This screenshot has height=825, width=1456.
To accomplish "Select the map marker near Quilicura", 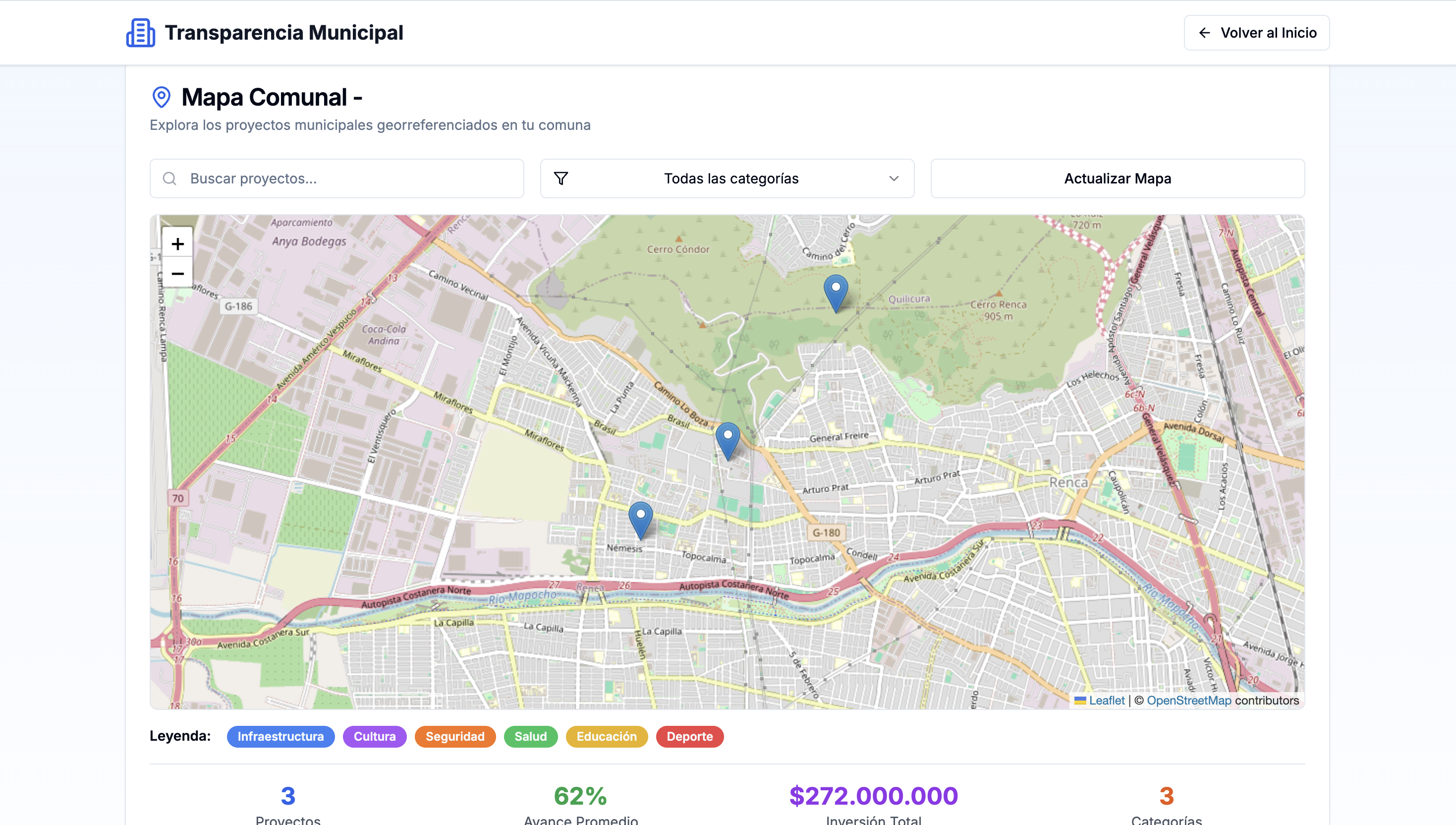I will pos(836,291).
